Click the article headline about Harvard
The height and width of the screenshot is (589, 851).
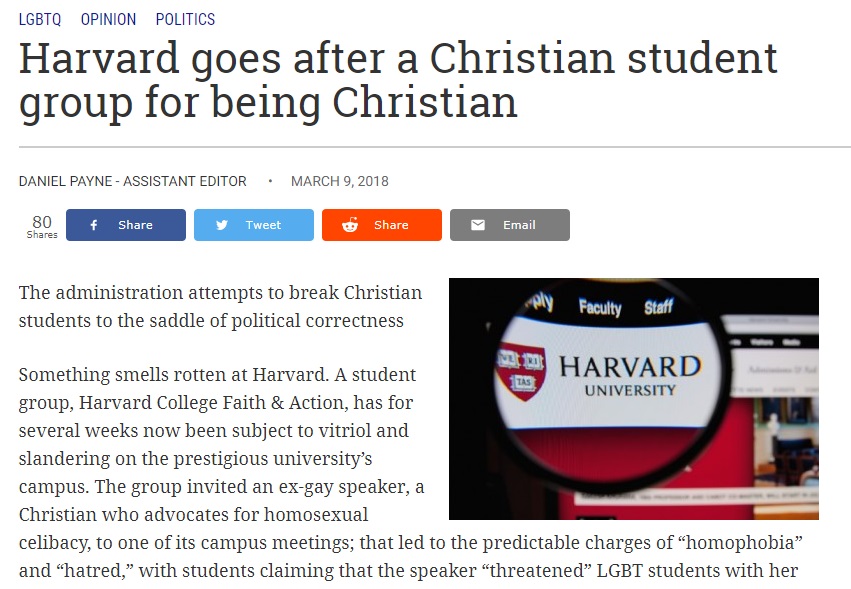[x=398, y=80]
